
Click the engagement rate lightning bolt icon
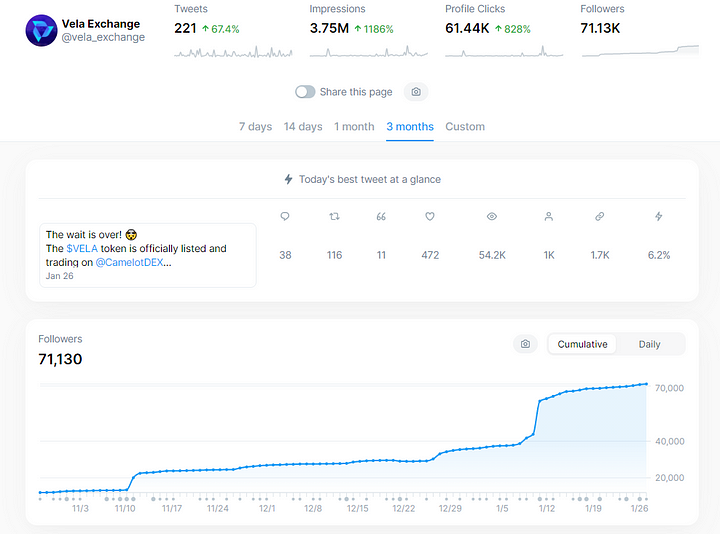point(658,216)
